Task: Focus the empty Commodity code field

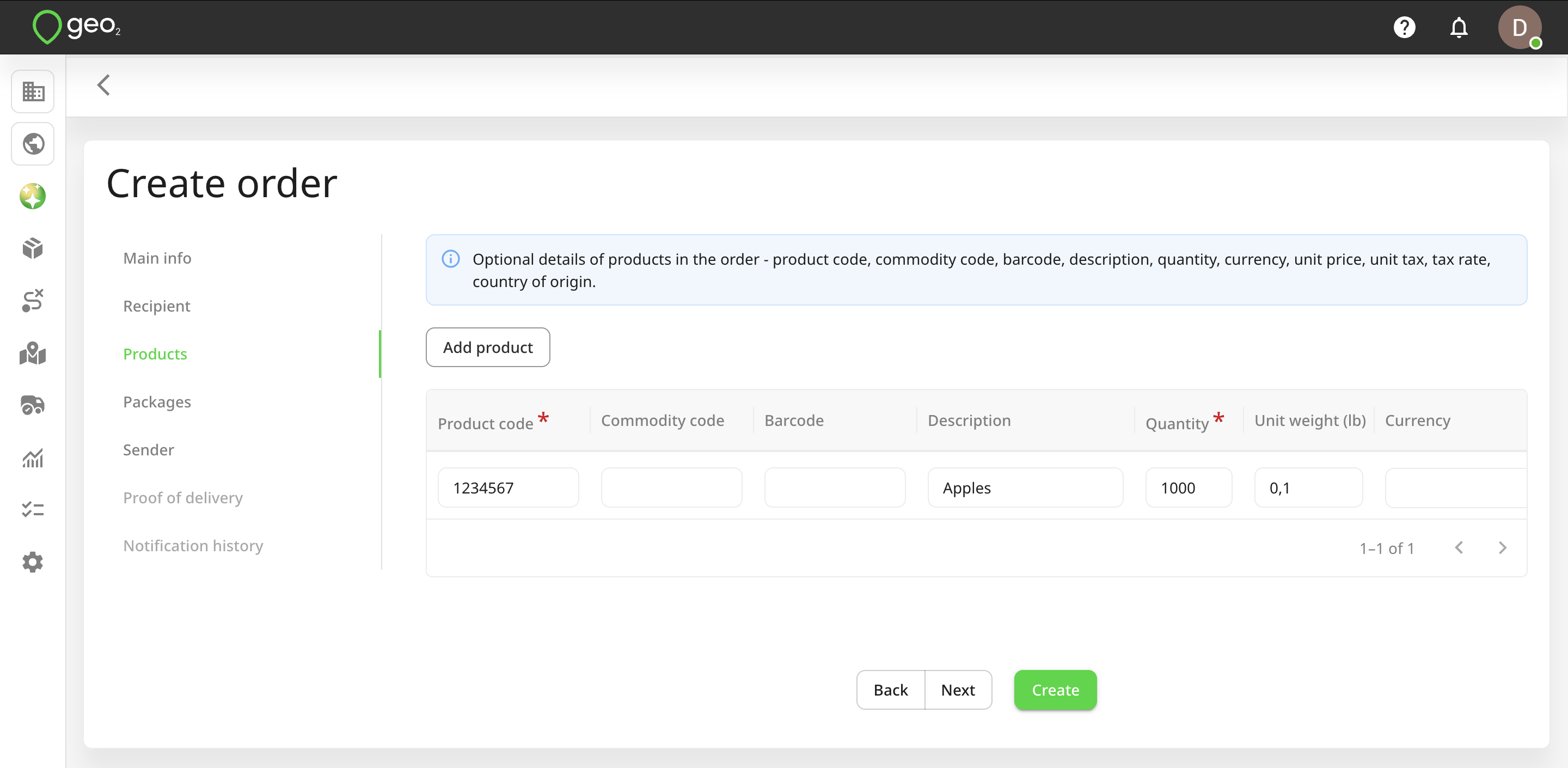Action: pyautogui.click(x=671, y=488)
